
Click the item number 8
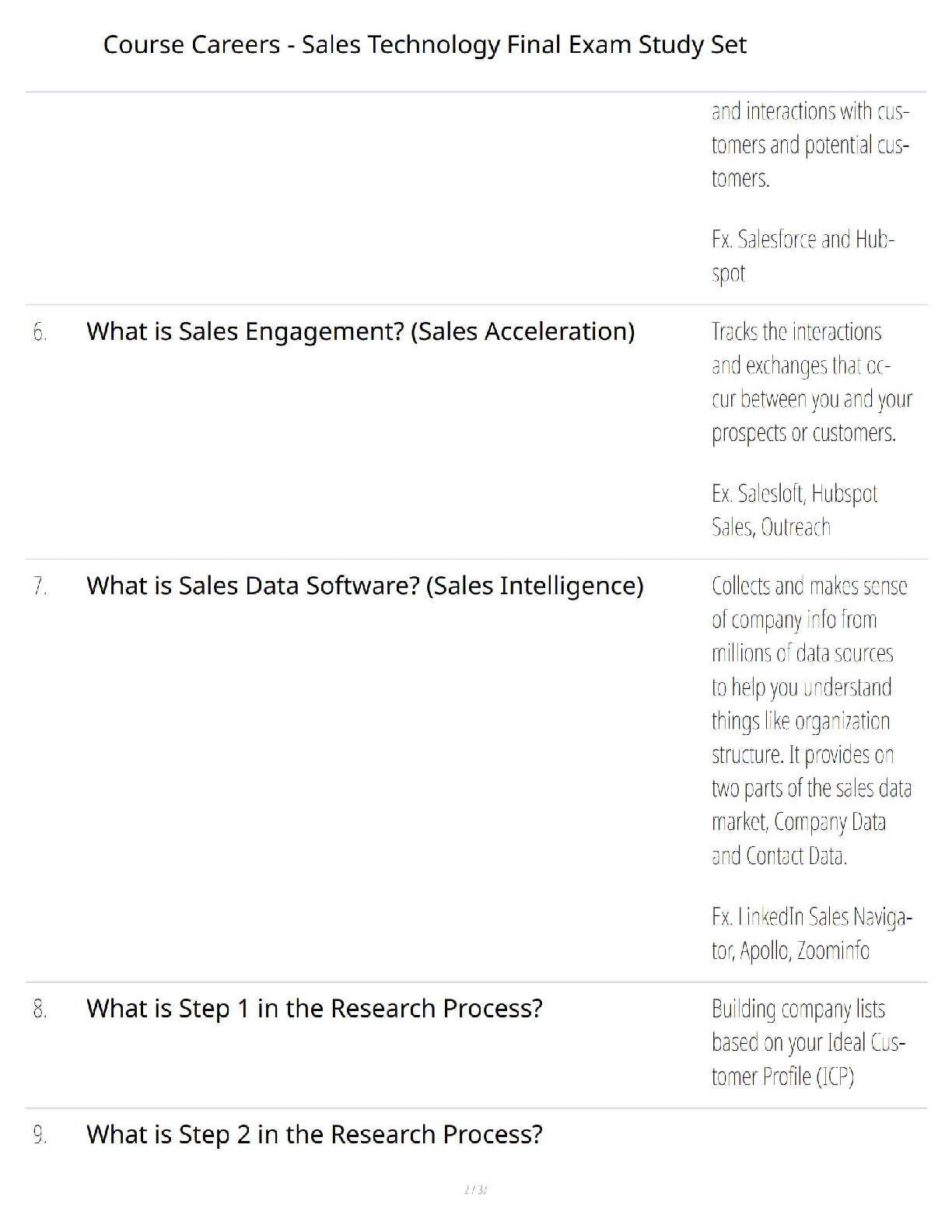(x=40, y=1010)
